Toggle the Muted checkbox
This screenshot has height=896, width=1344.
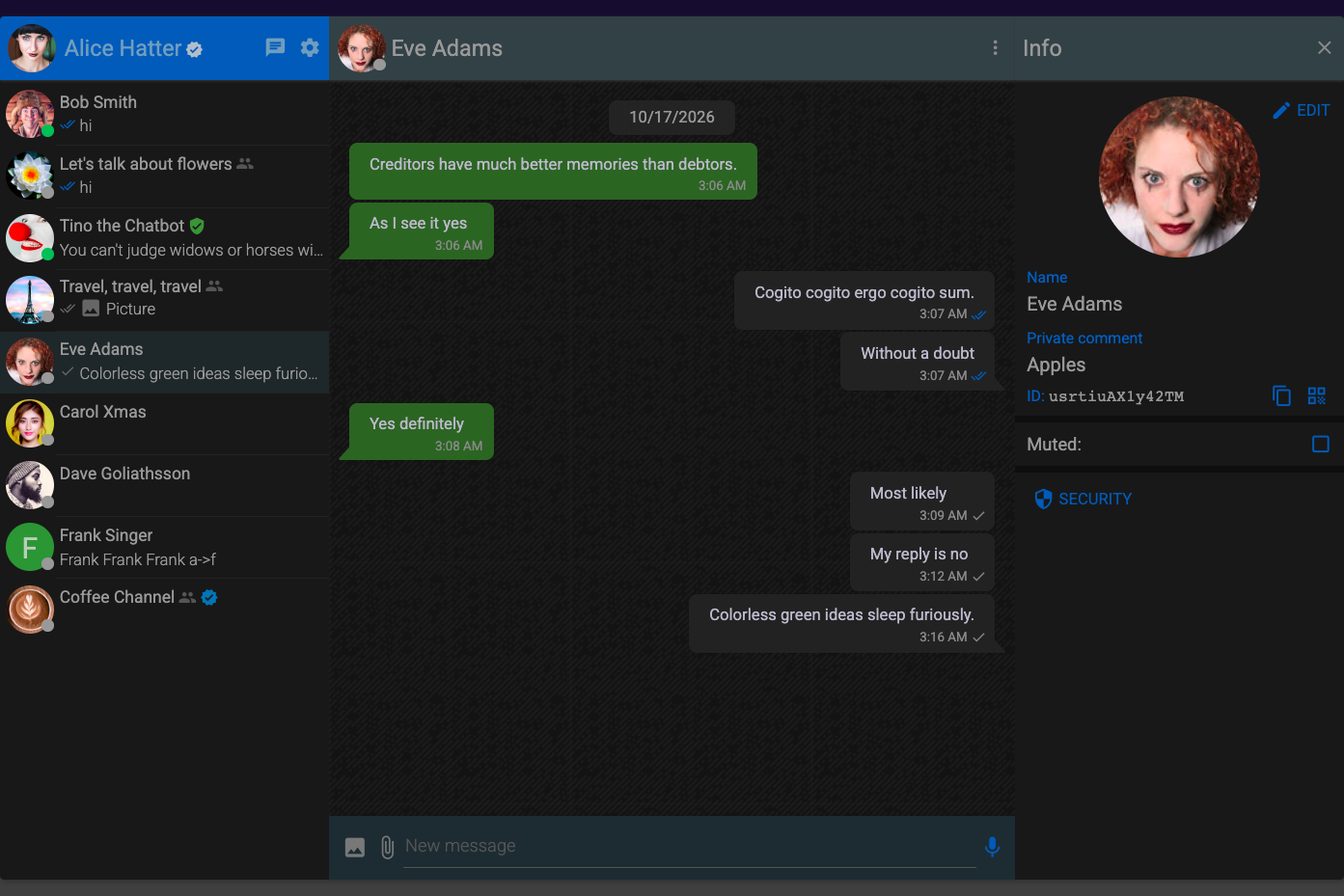(1321, 444)
